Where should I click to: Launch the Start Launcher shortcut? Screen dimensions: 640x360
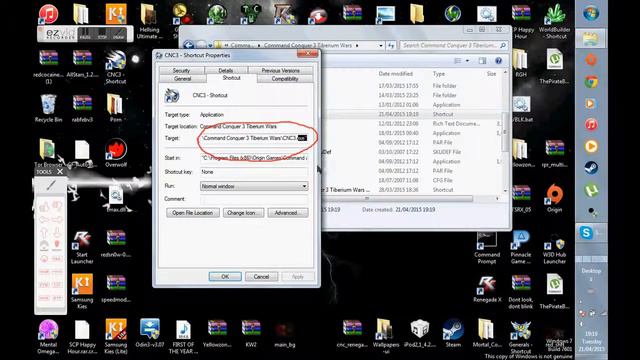pyautogui.click(x=82, y=247)
